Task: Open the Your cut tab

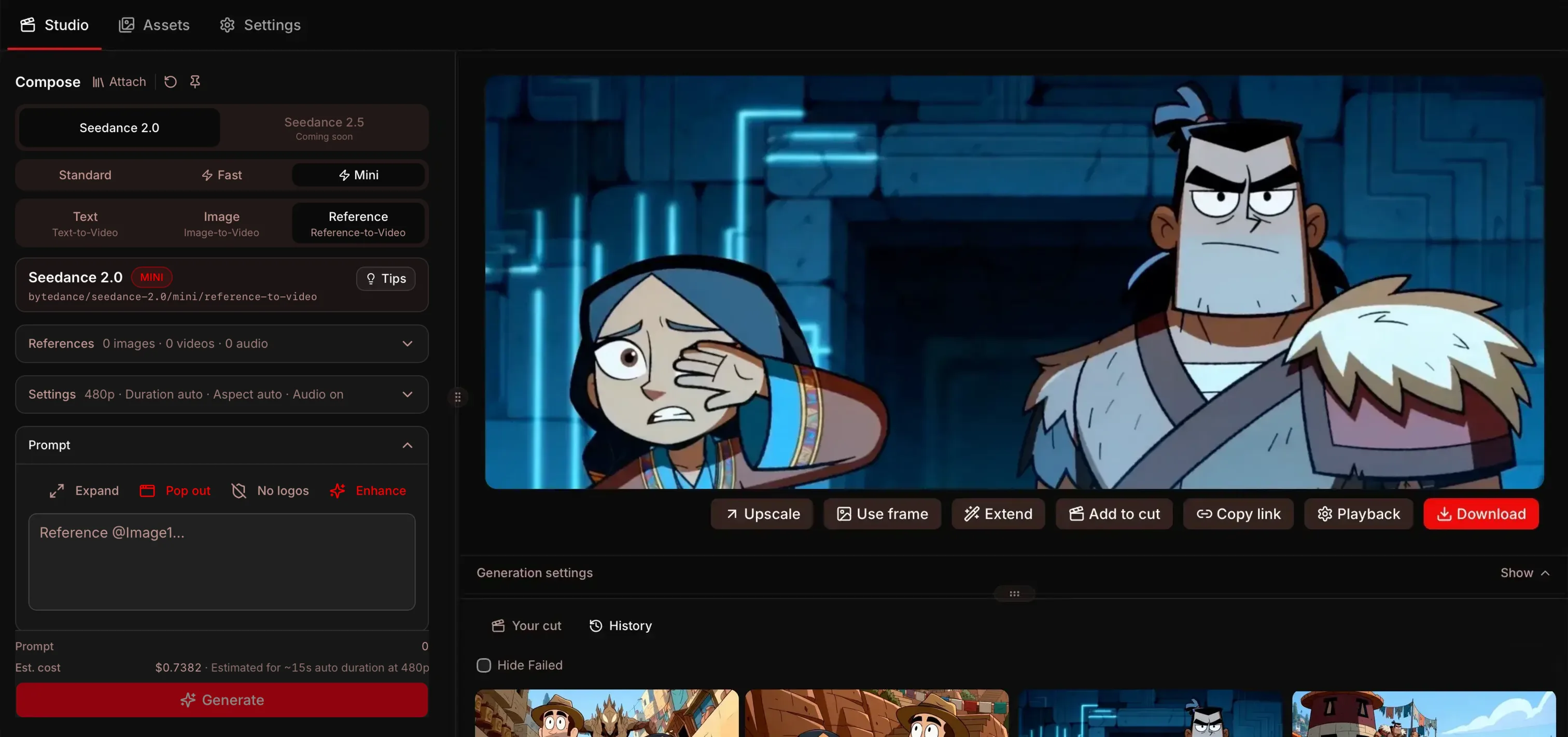Action: [x=526, y=626]
